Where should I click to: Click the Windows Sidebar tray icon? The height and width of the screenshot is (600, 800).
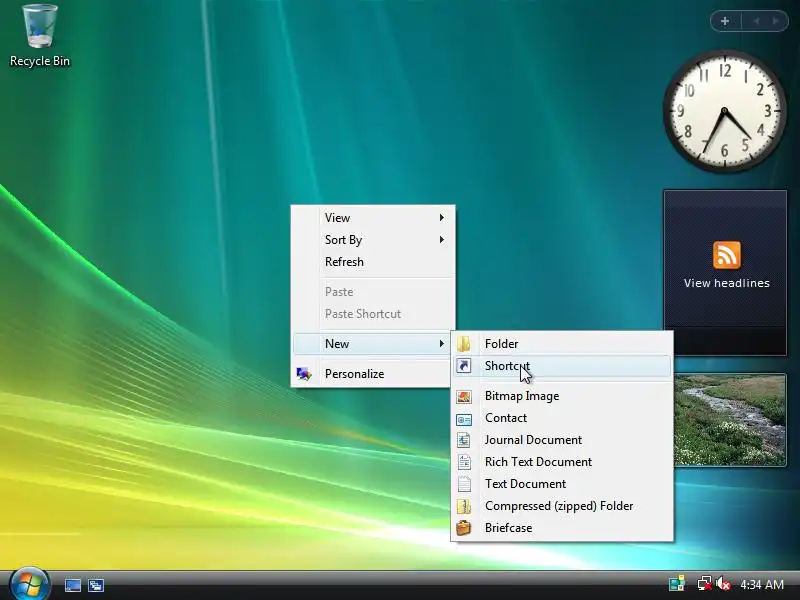coord(677,583)
